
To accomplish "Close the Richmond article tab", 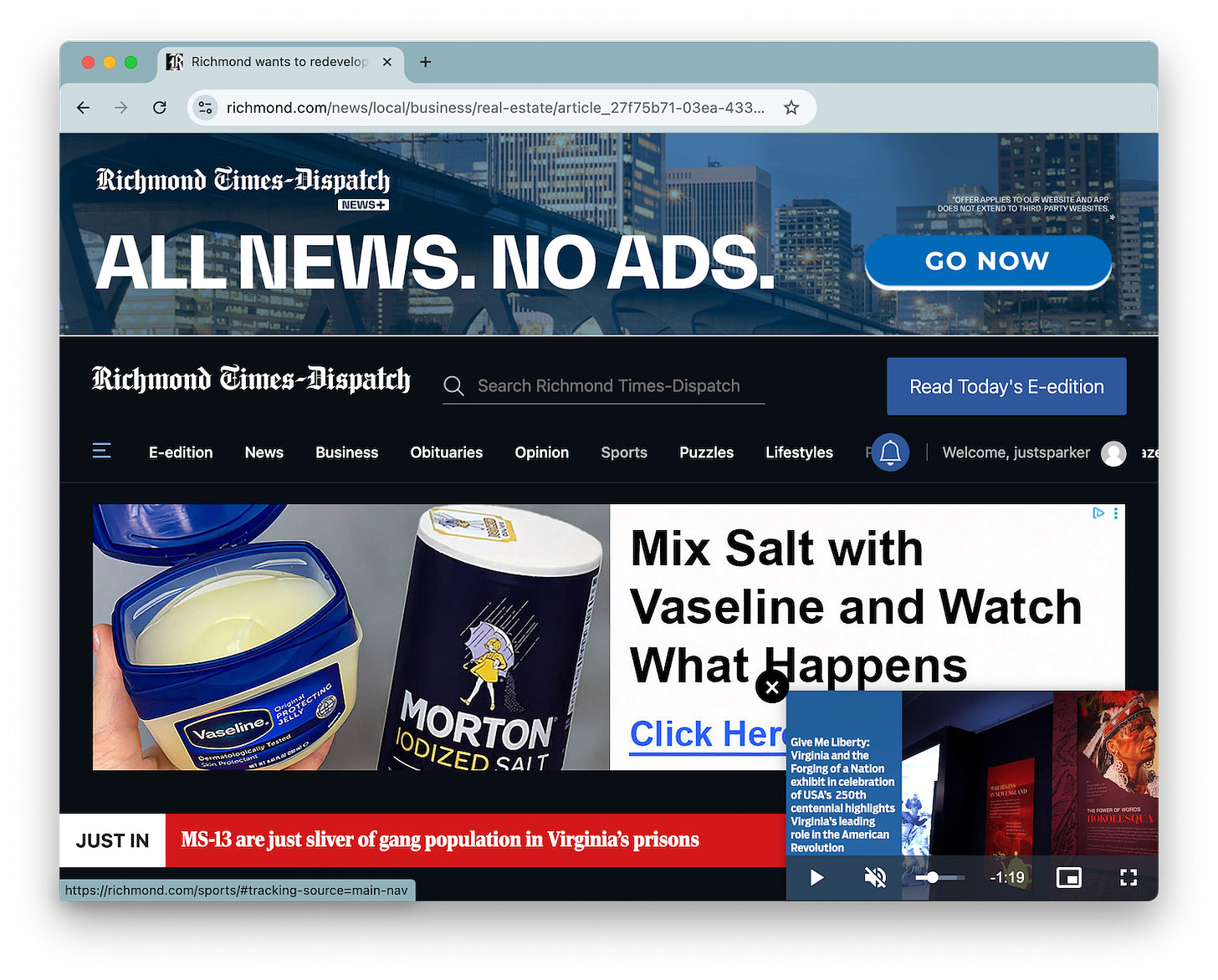I will 387,62.
